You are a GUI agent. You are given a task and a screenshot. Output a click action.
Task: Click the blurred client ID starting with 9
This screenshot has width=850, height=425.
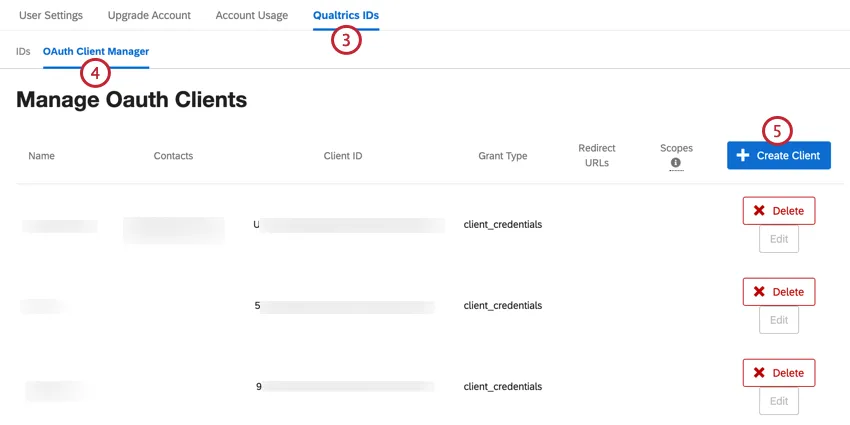345,387
